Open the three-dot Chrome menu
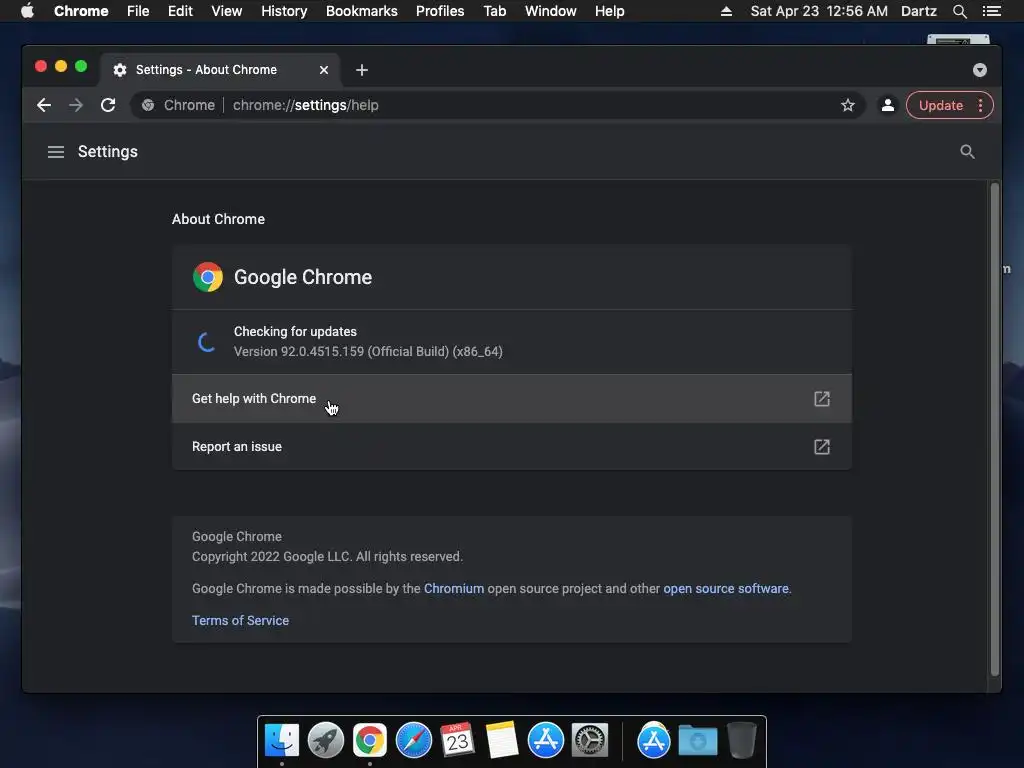This screenshot has width=1024, height=768. tap(980, 105)
